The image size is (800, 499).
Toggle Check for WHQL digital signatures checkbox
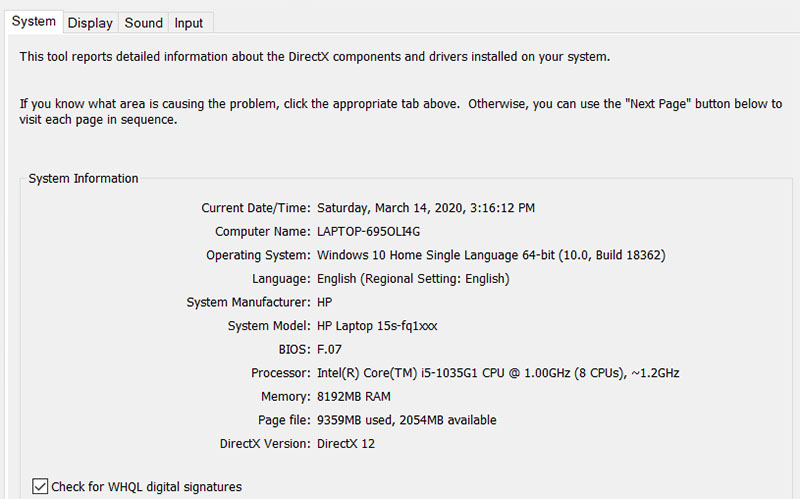[41, 487]
